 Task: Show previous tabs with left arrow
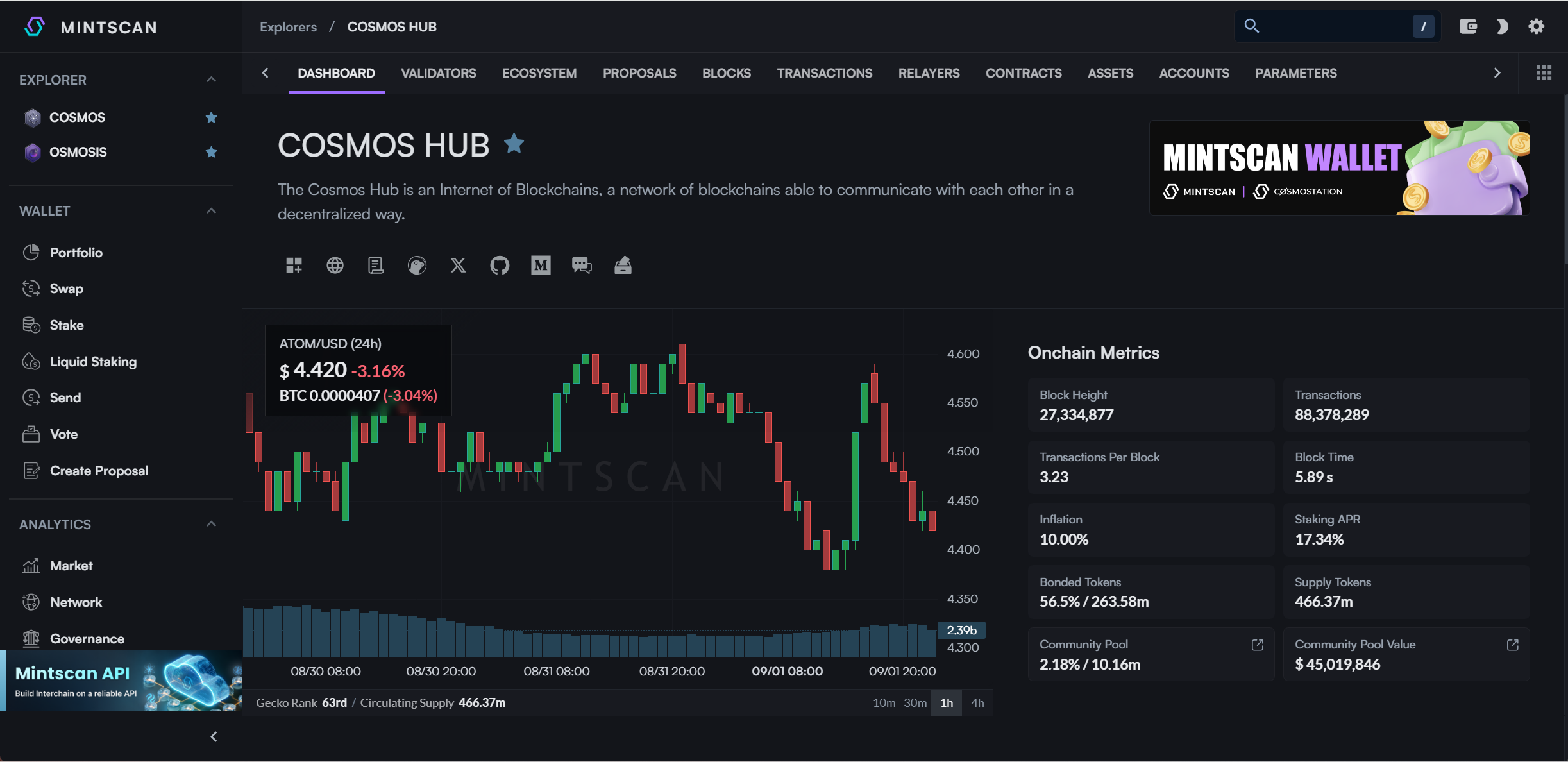[266, 73]
